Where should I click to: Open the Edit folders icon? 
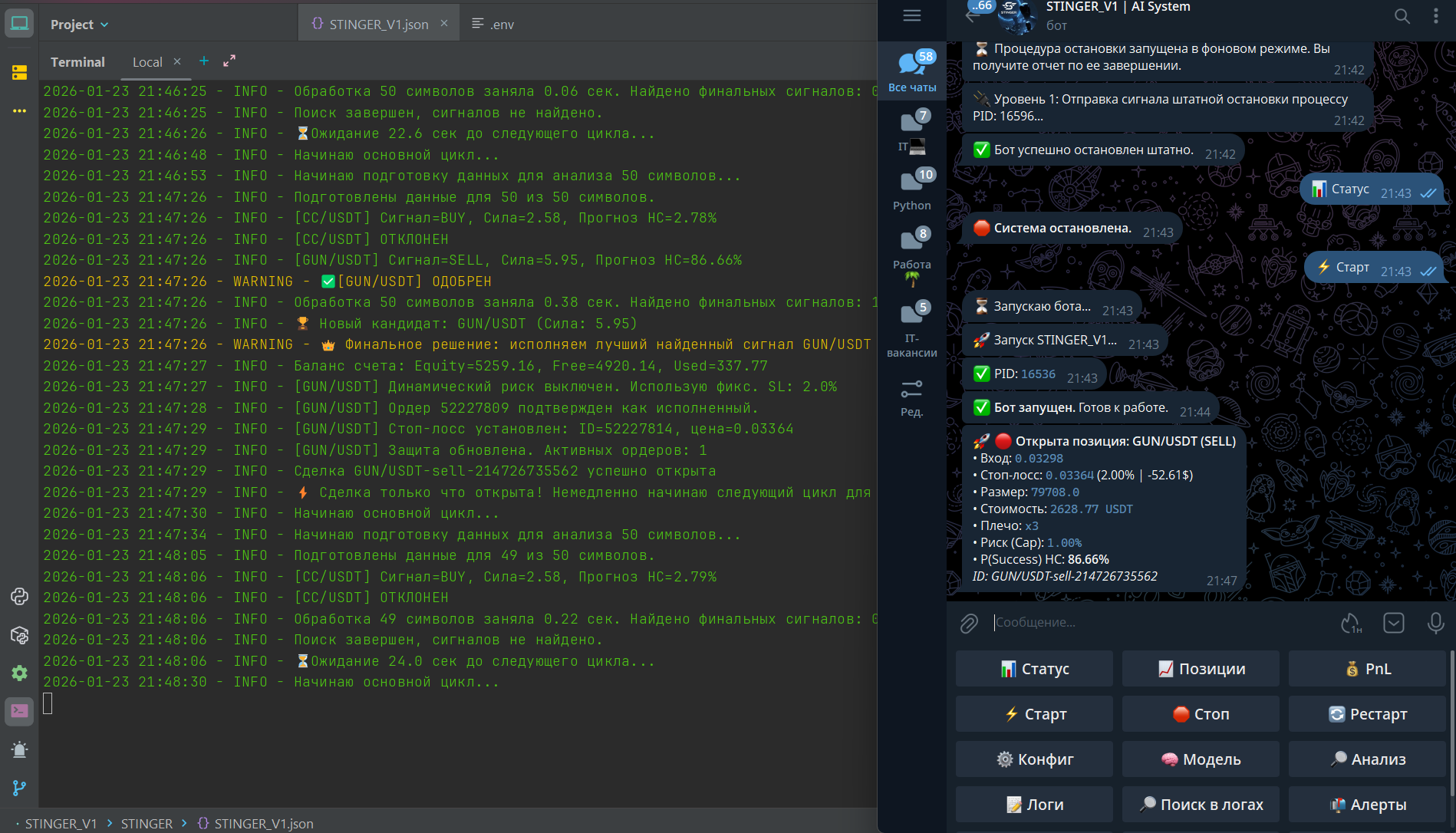(x=911, y=397)
